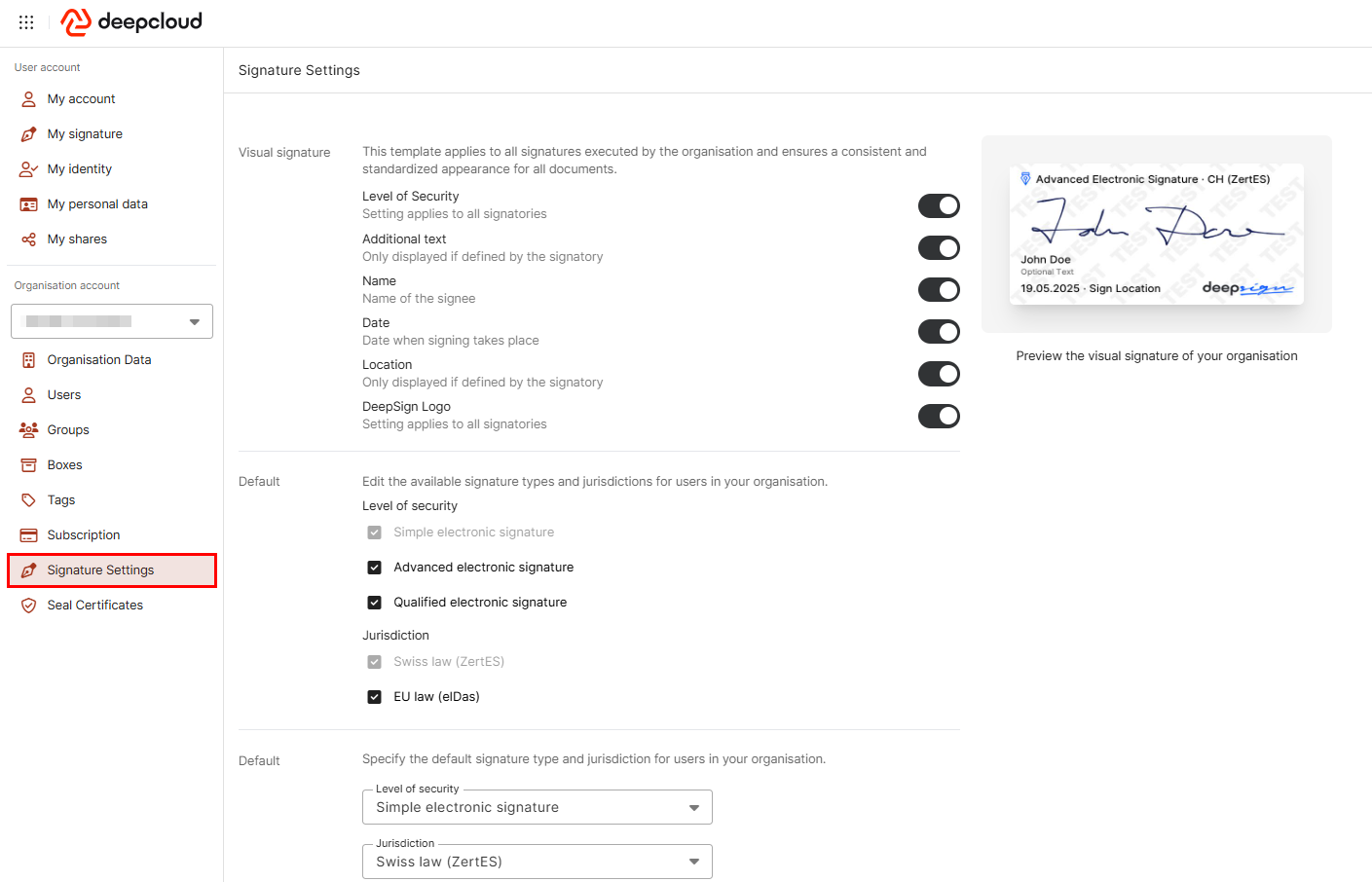This screenshot has height=882, width=1372.
Task: Toggle the Location switch
Action: [x=939, y=374]
